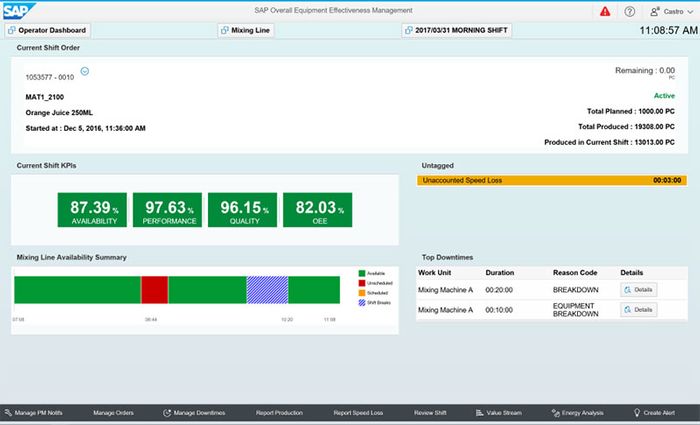This screenshot has width=700, height=425.
Task: Click the Mixing Line selector button
Action: pos(246,30)
